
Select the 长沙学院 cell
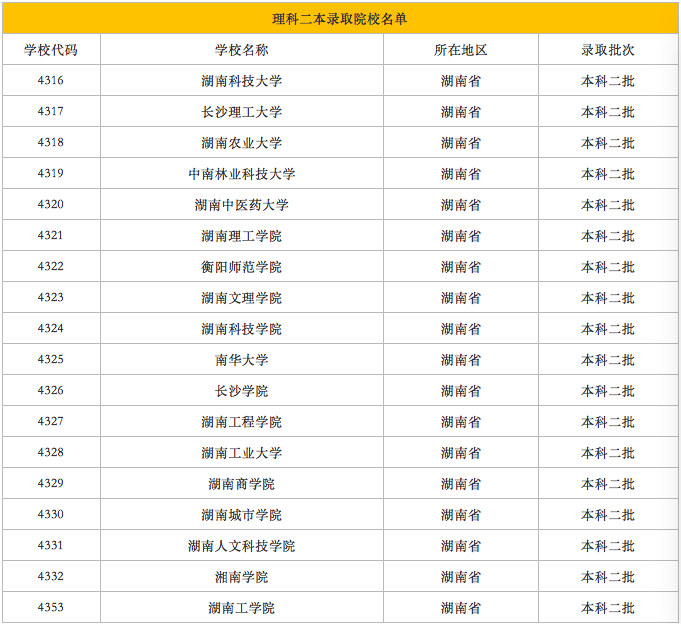tap(241, 391)
